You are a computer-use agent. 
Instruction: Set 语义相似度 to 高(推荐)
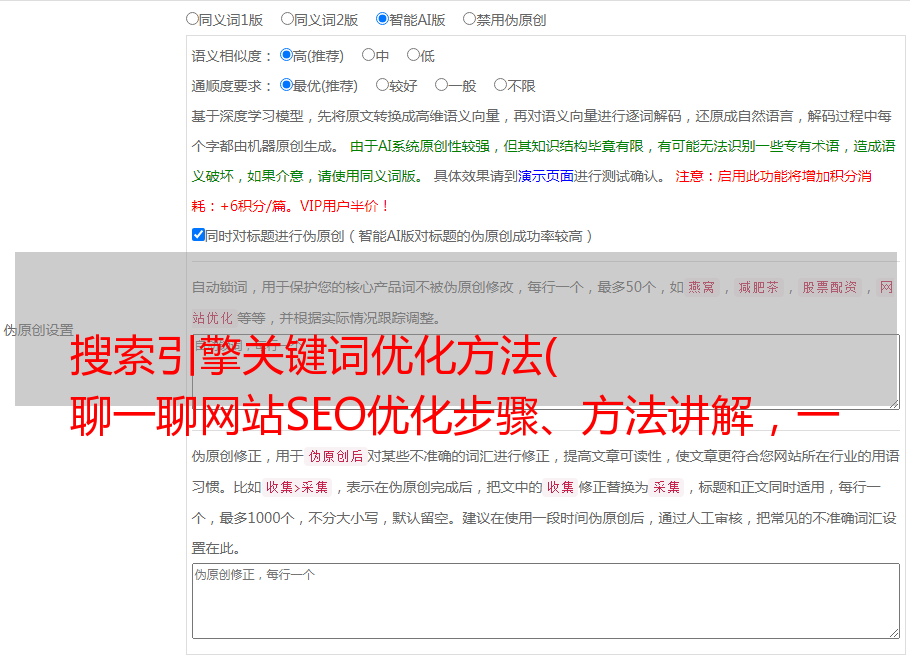point(287,55)
